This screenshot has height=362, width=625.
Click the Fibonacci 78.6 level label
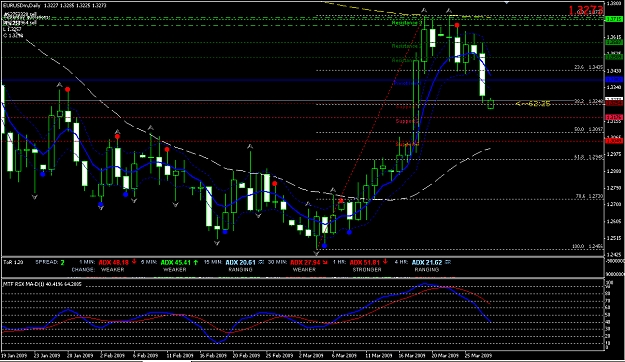tap(589, 197)
